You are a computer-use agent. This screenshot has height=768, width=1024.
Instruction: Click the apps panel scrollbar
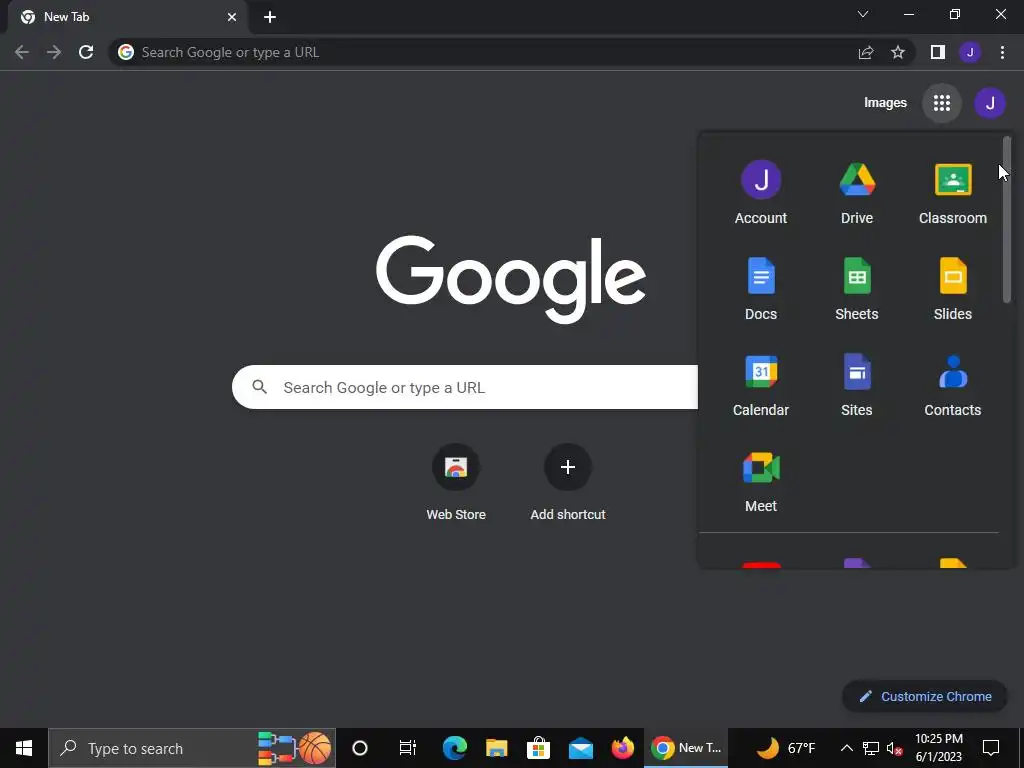(1006, 219)
